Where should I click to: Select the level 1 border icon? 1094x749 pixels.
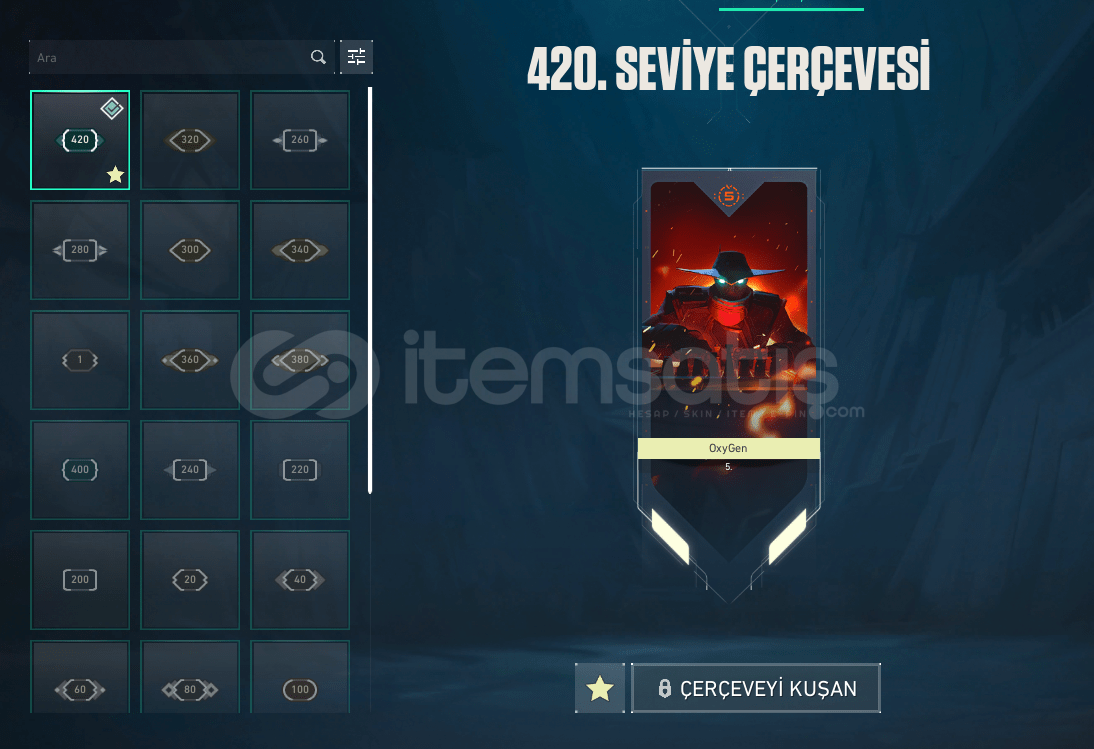(80, 360)
